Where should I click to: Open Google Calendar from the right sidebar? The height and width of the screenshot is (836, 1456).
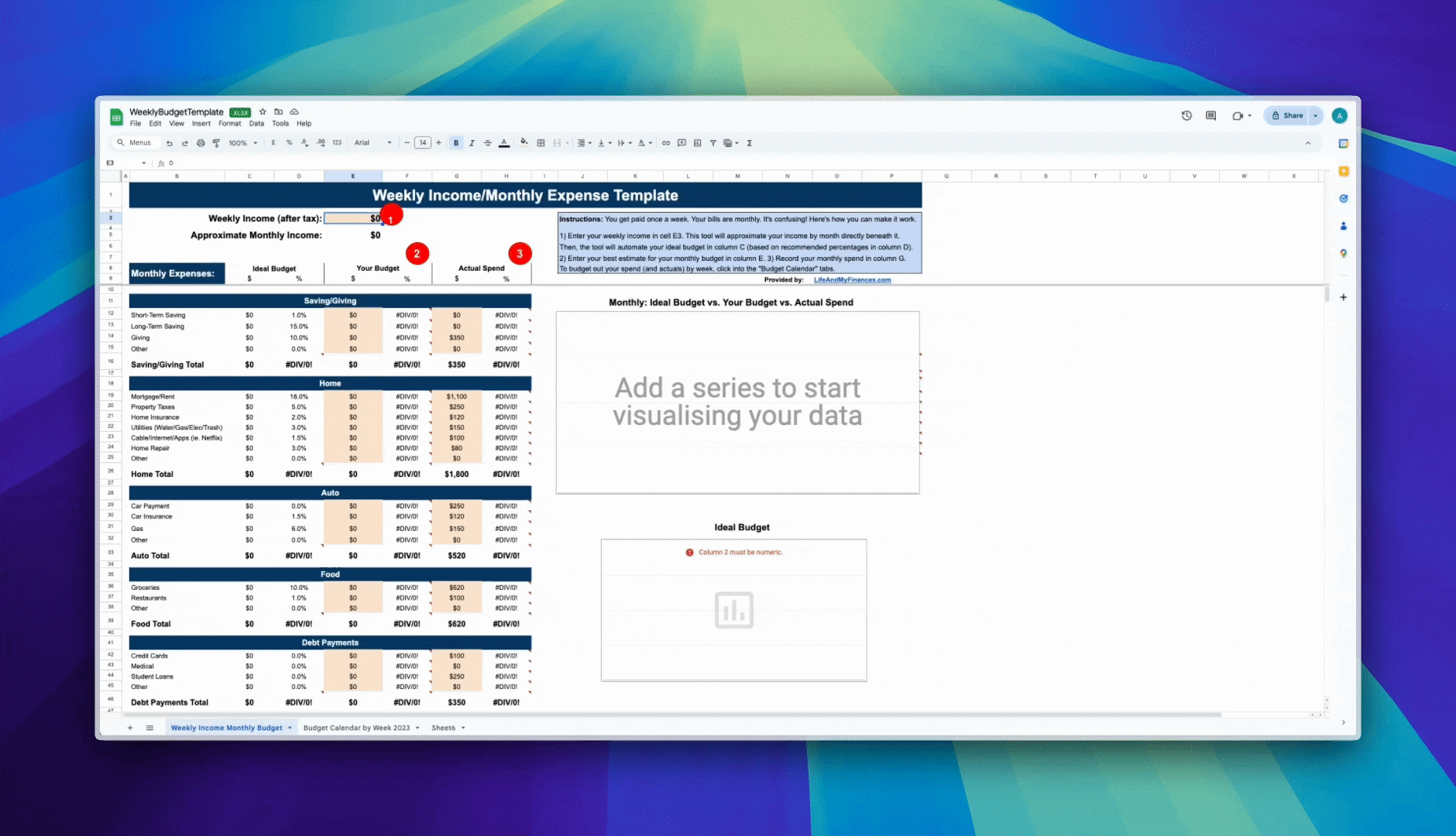[x=1344, y=143]
